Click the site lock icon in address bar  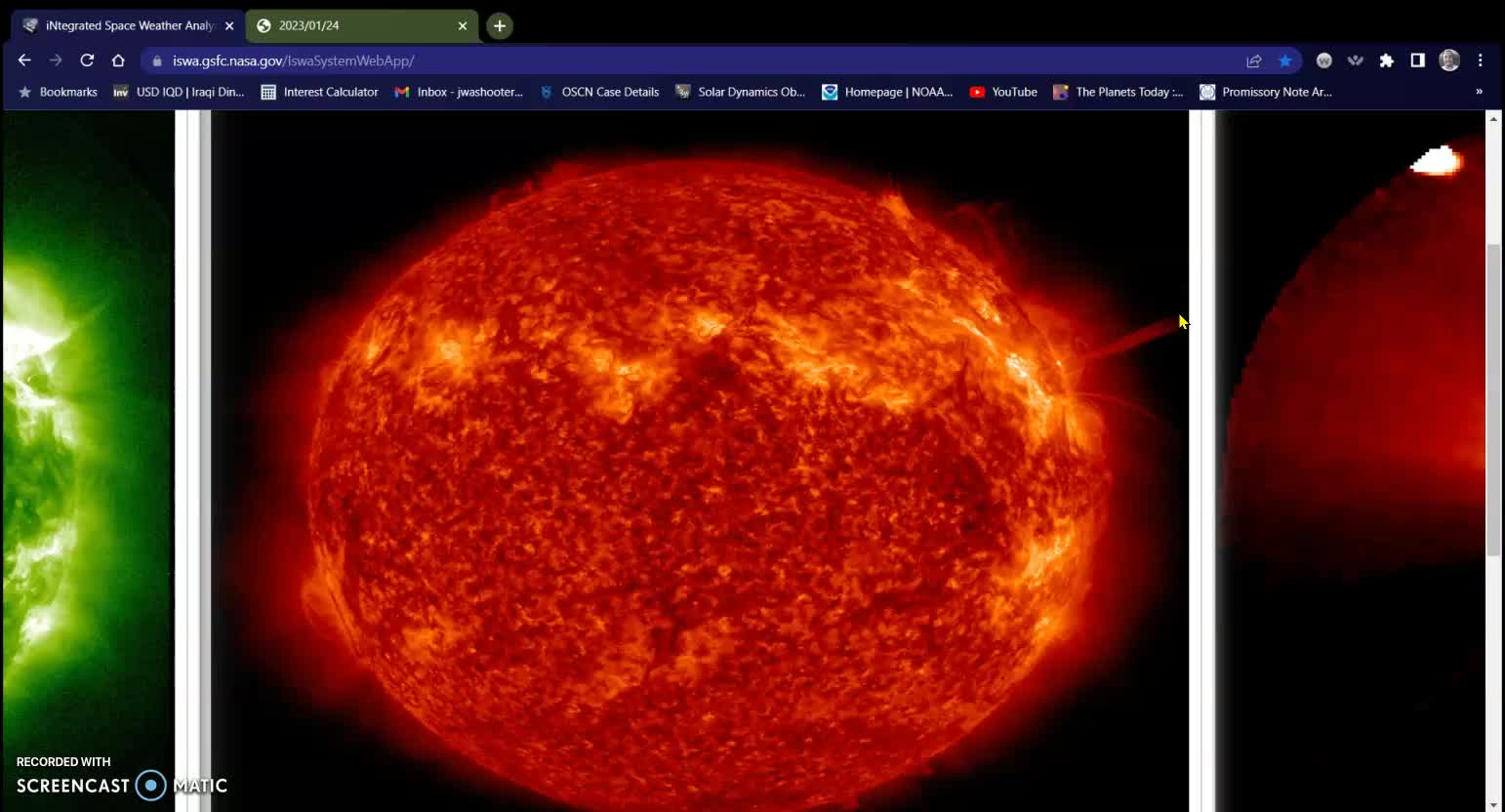click(157, 61)
